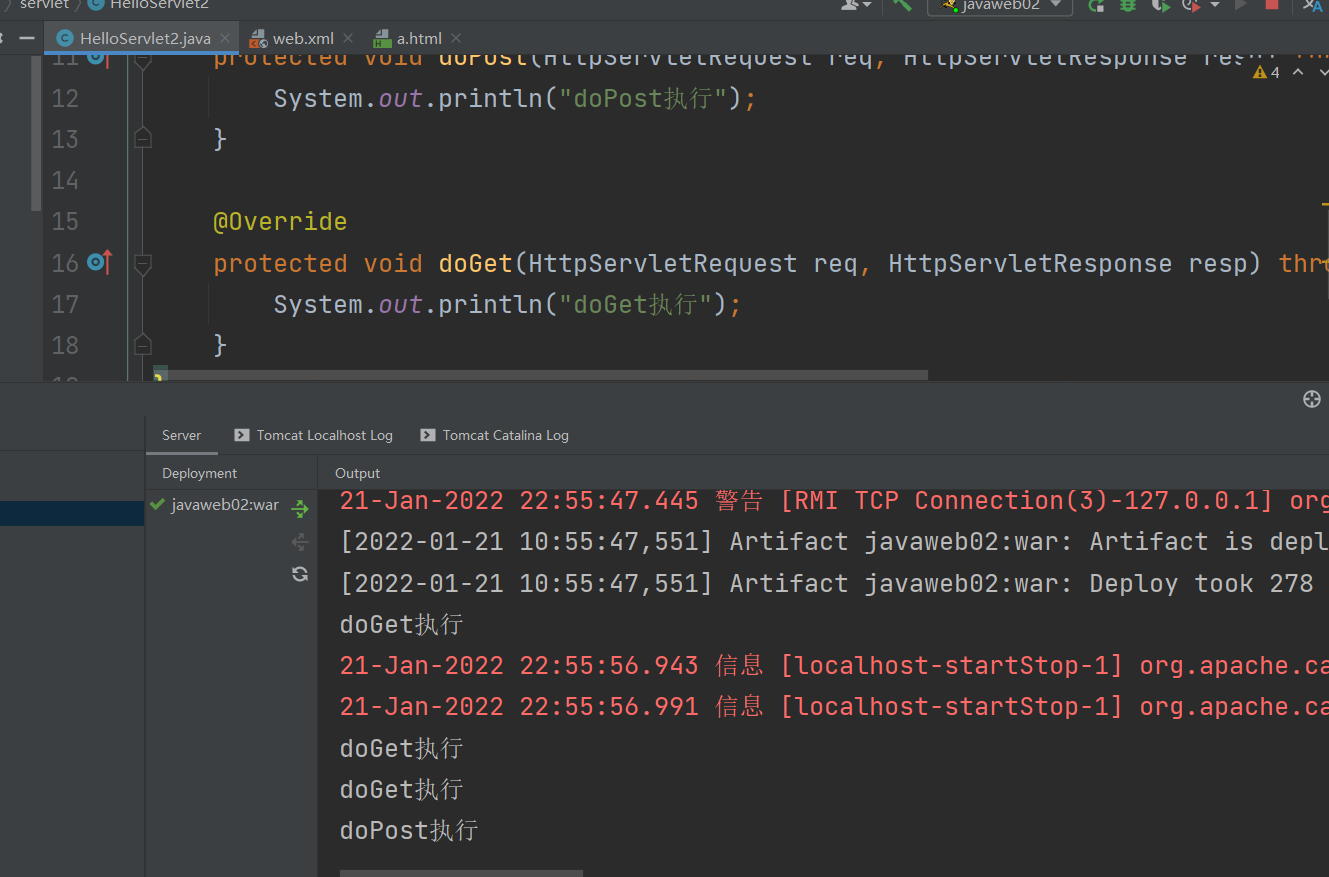Open the dropdown arrow next to Profiler icon

coord(1215,5)
